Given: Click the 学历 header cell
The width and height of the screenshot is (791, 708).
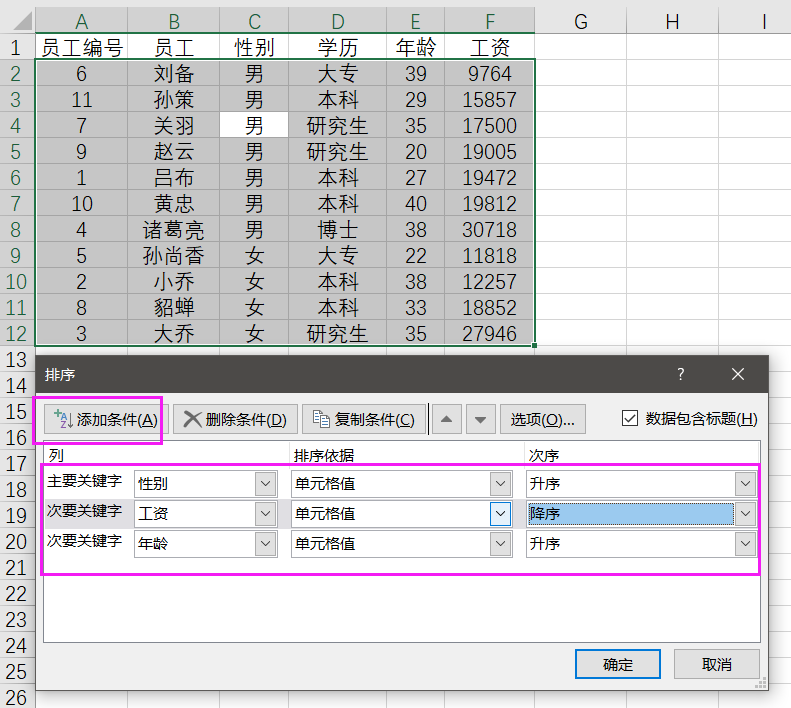Looking at the screenshot, I should (x=337, y=47).
